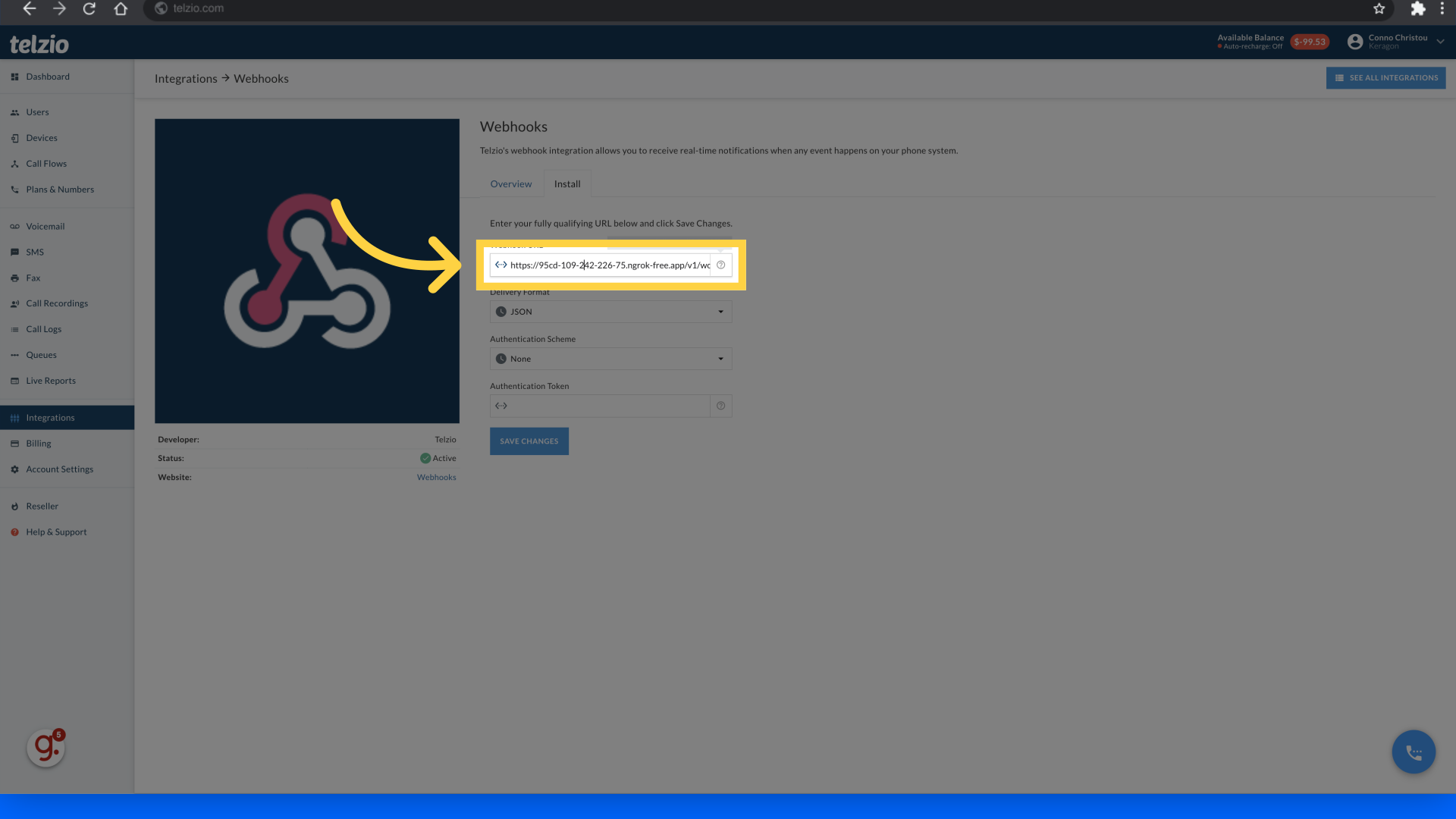The image size is (1456, 819).
Task: Click the Authentication Token field
Action: coord(600,406)
